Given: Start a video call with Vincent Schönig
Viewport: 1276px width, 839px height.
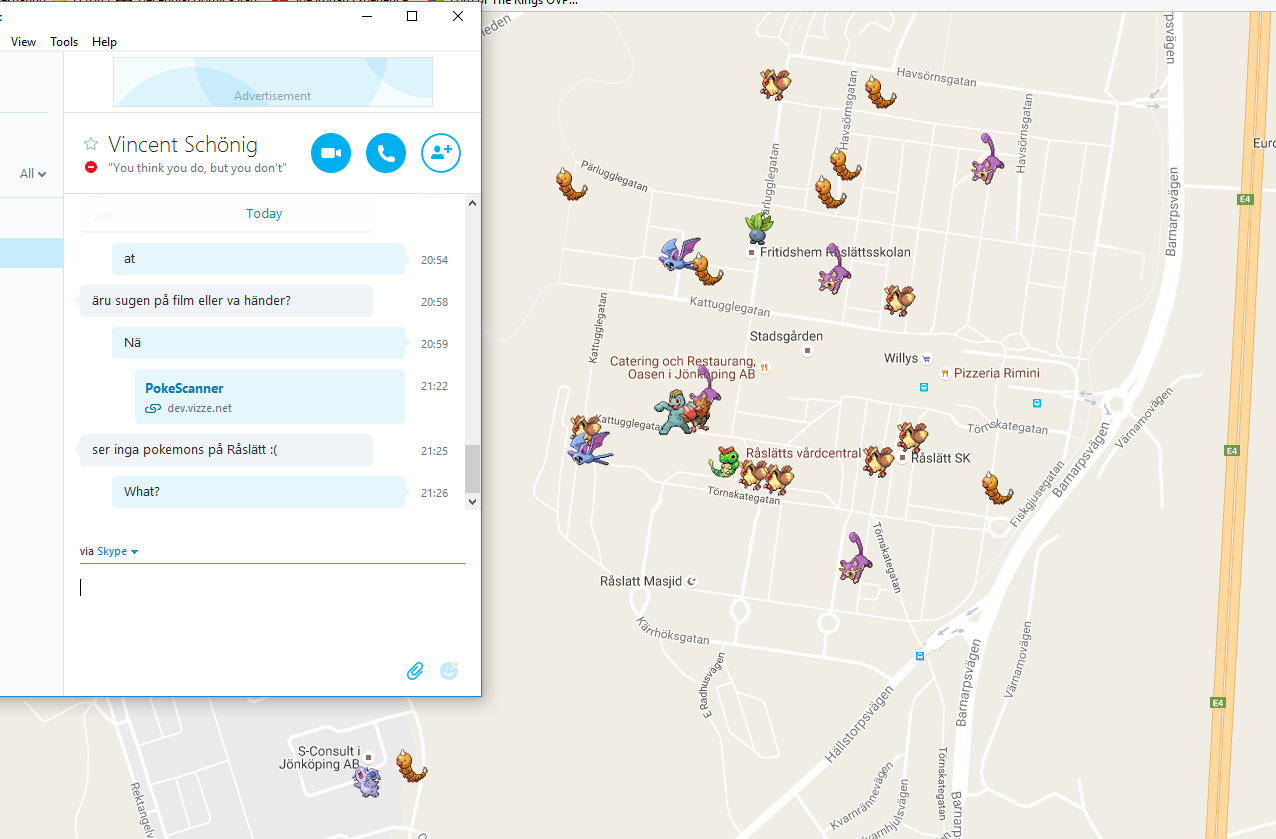Looking at the screenshot, I should pyautogui.click(x=331, y=153).
